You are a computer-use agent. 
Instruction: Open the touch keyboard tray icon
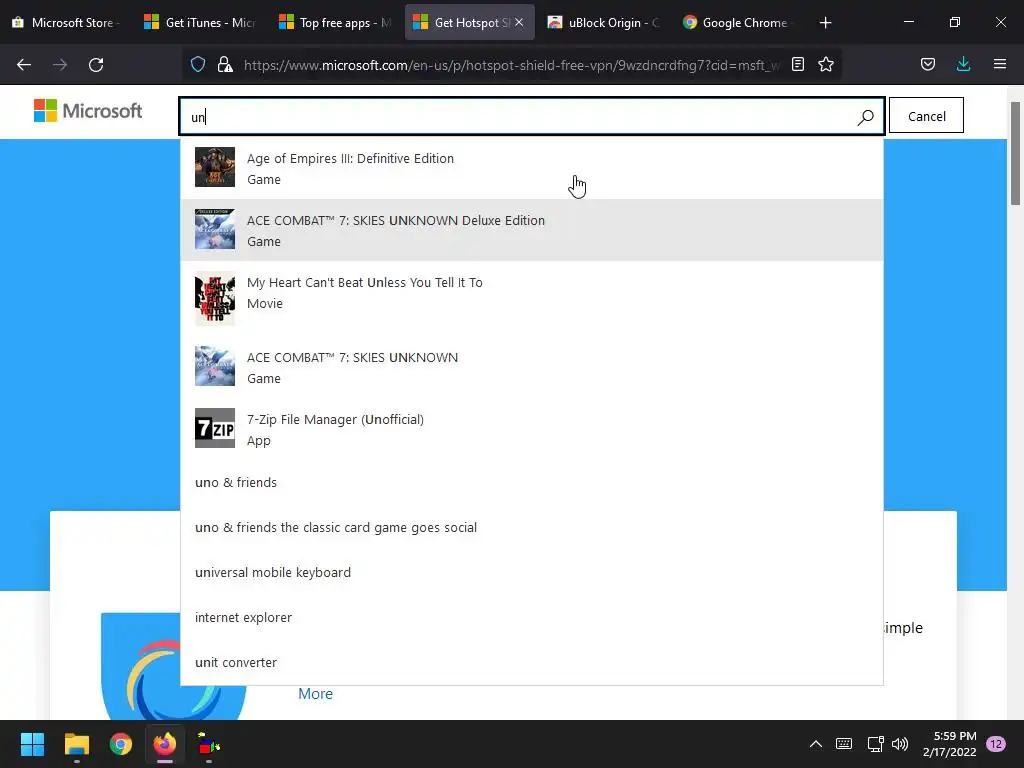tap(844, 744)
